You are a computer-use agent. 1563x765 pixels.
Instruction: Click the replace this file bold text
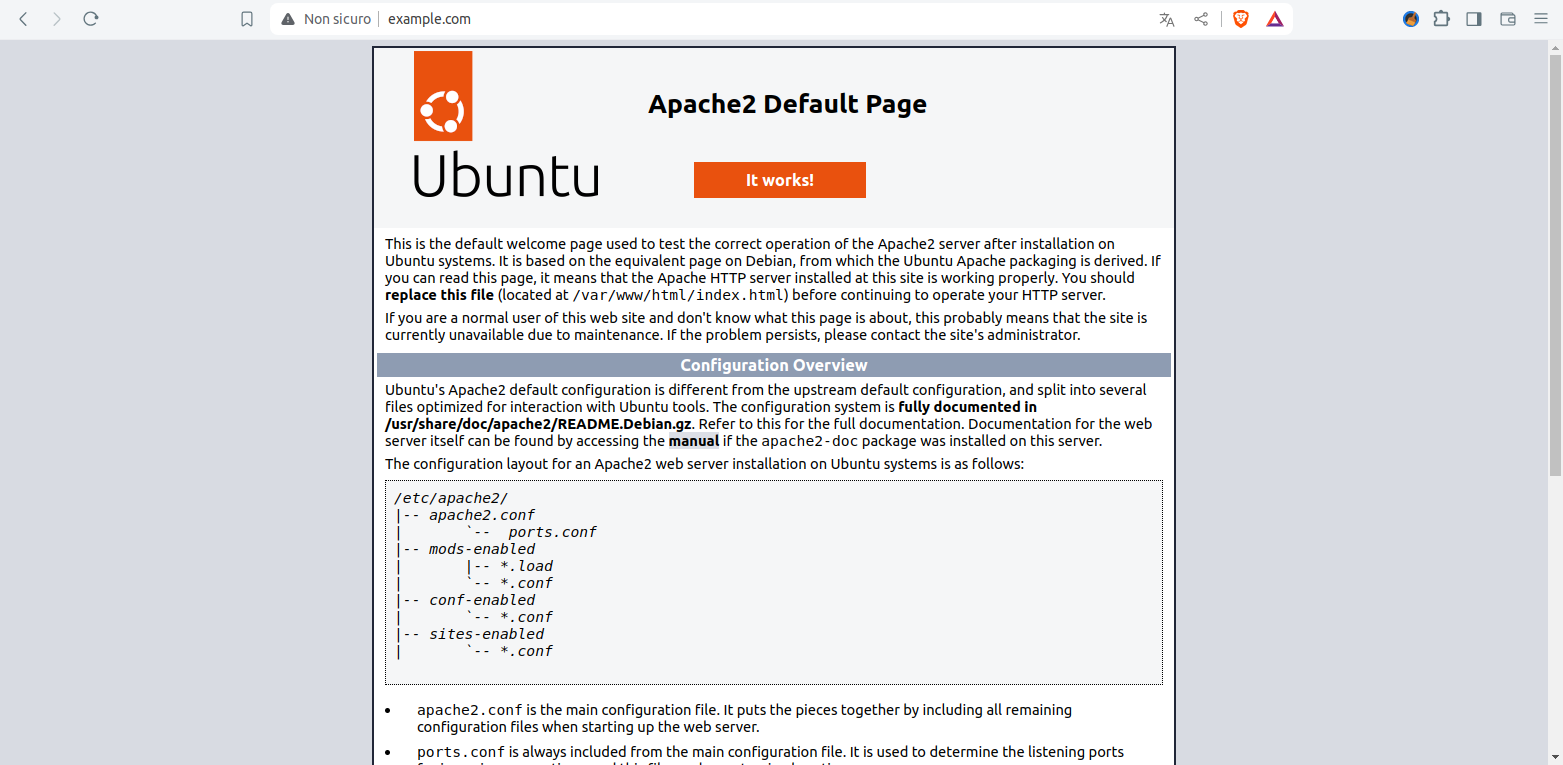(439, 295)
